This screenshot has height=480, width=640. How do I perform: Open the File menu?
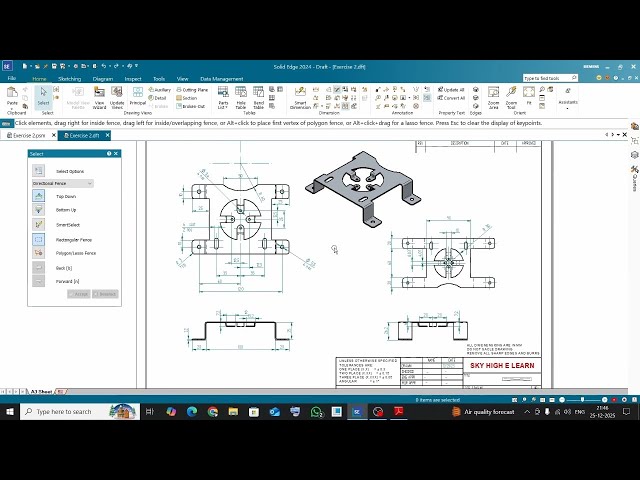[11, 78]
